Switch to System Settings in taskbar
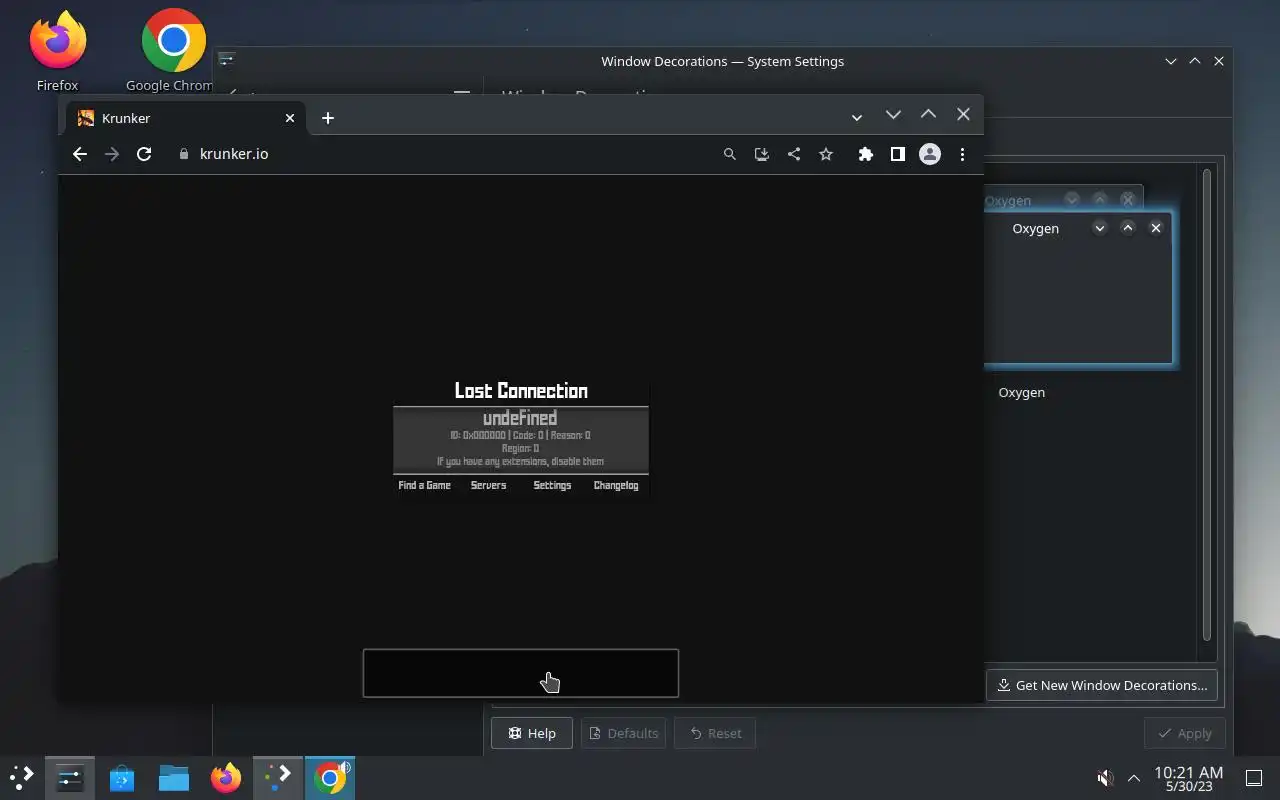1280x800 pixels. pos(70,777)
